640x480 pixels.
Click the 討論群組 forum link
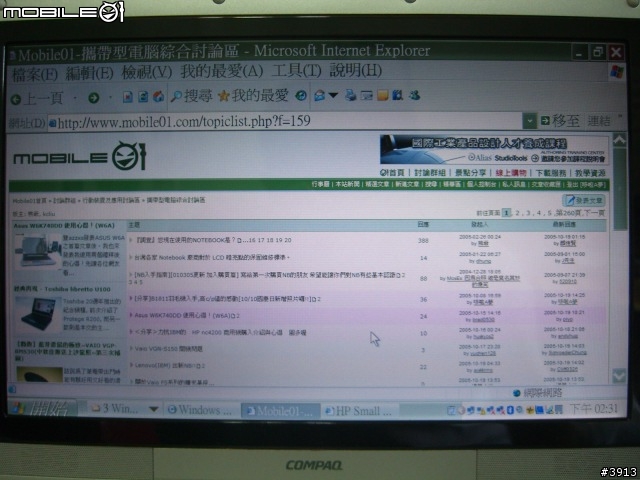click(x=430, y=173)
